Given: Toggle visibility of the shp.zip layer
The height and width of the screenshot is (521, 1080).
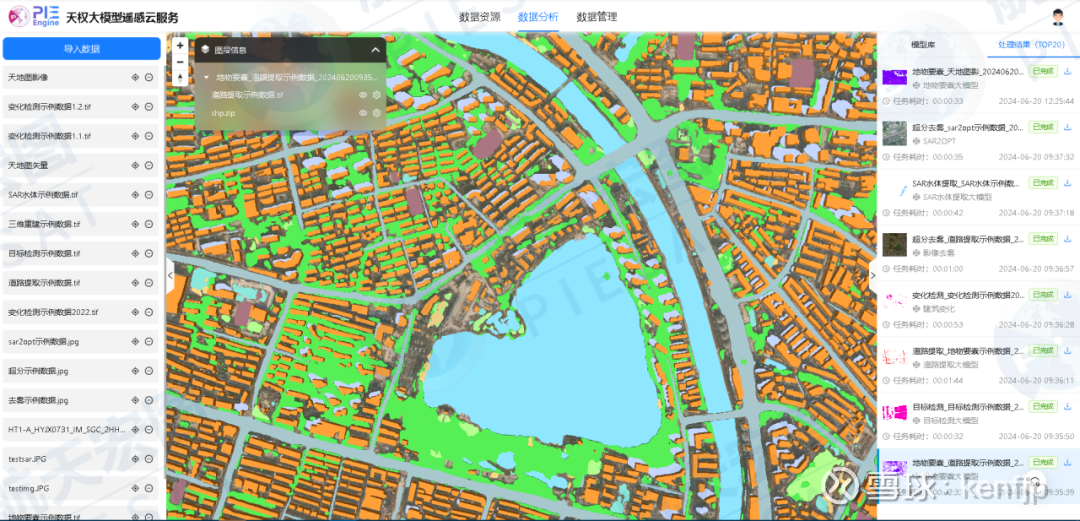Looking at the screenshot, I should pos(362,113).
